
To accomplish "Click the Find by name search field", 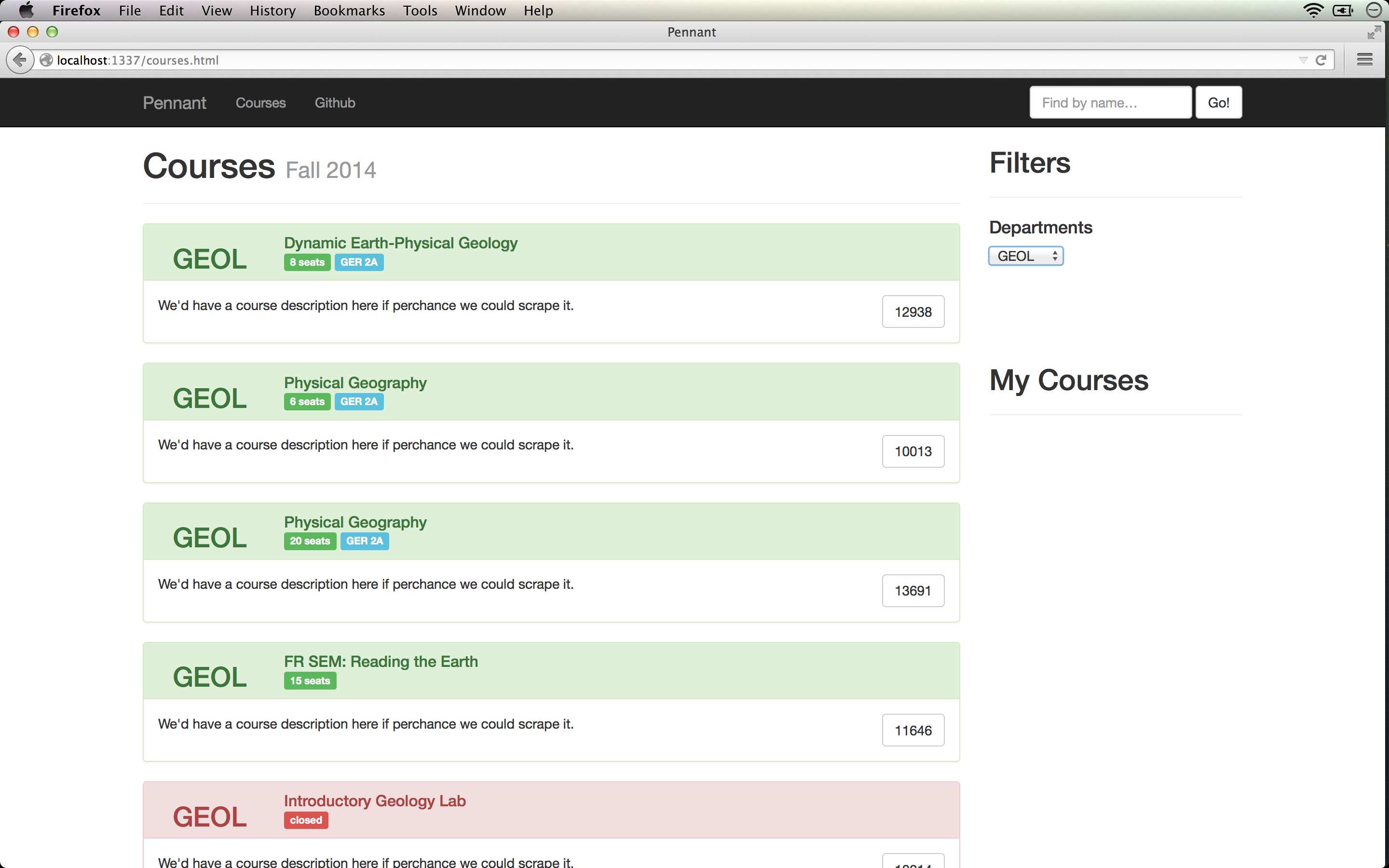I will tap(1110, 103).
